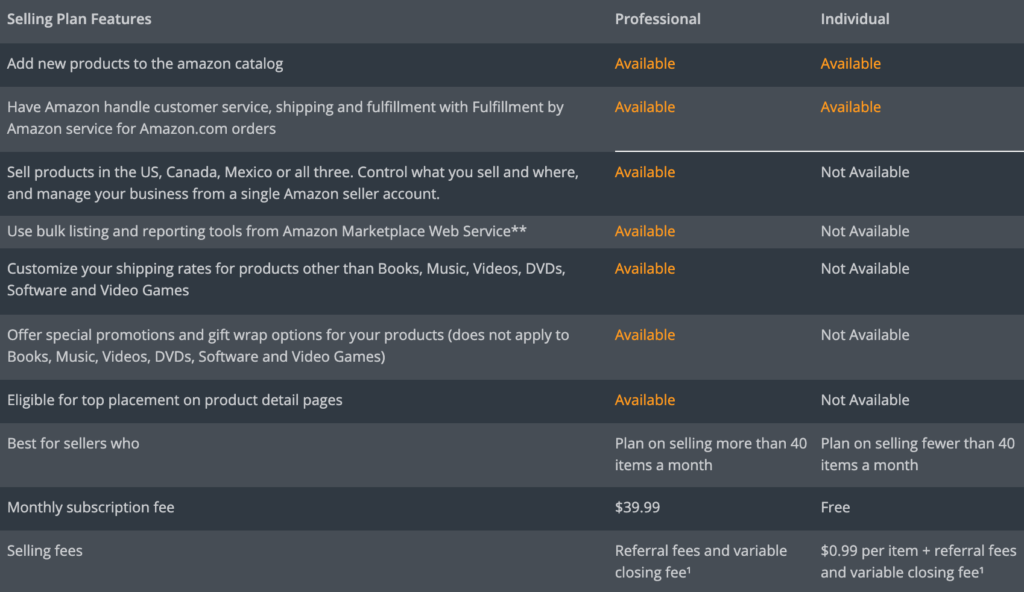Click '$0.99 per item + referral fees' text
Image resolution: width=1024 pixels, height=592 pixels.
[918, 551]
